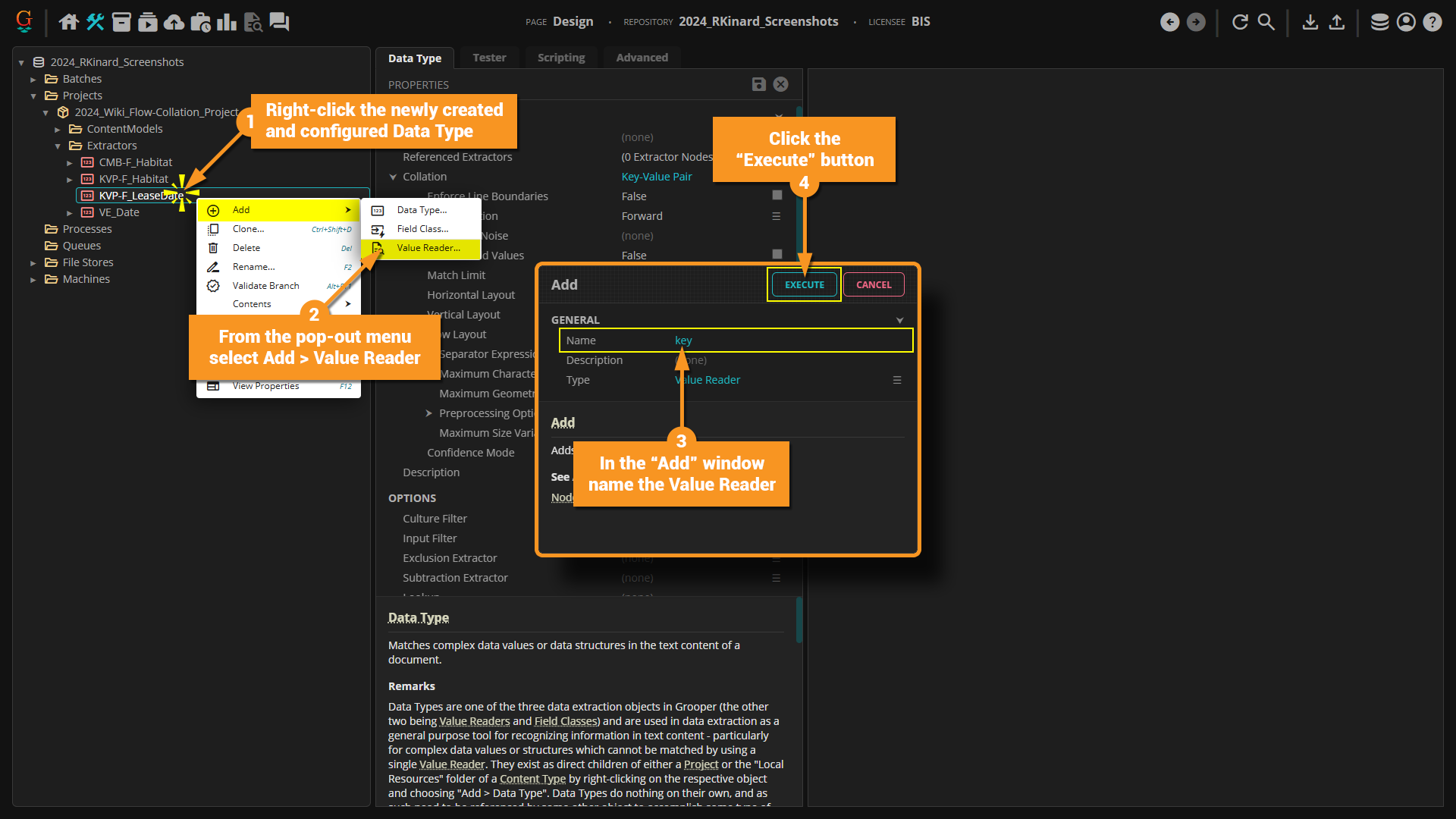The image size is (1456, 819).
Task: Toggle Enforce Line Boundaries checkbox
Action: 777,196
